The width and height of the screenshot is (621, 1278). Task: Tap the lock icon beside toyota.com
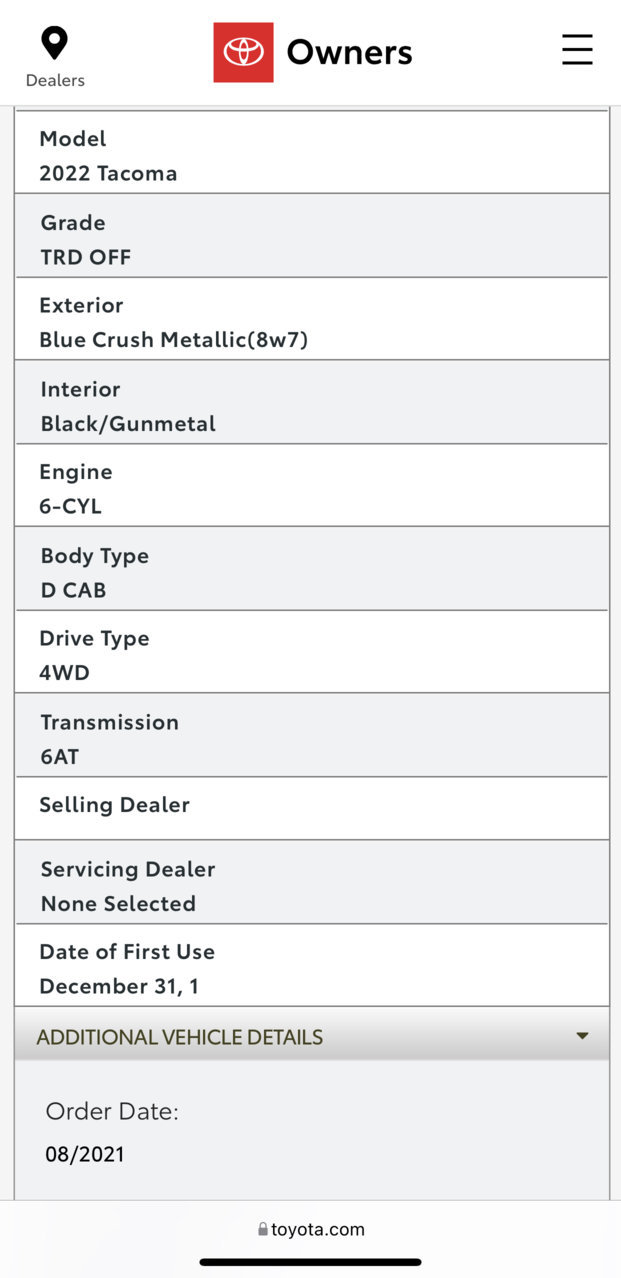[263, 1230]
